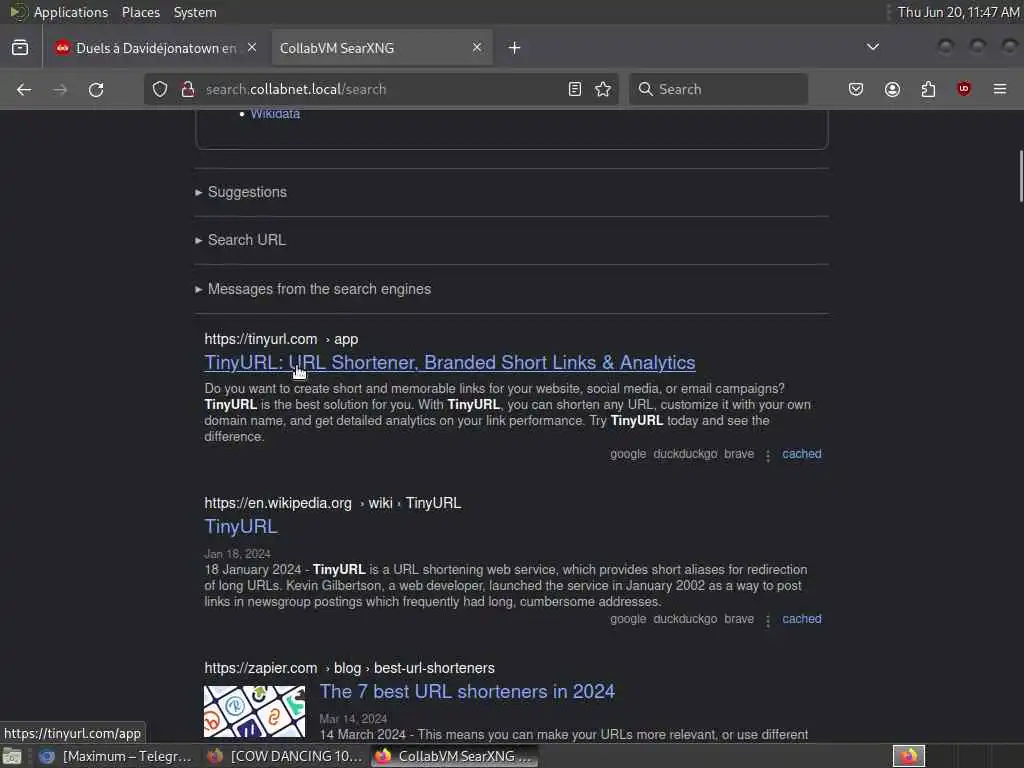This screenshot has width=1024, height=768.
Task: Open more options dots for tinyurl.com result
Action: [x=768, y=455]
